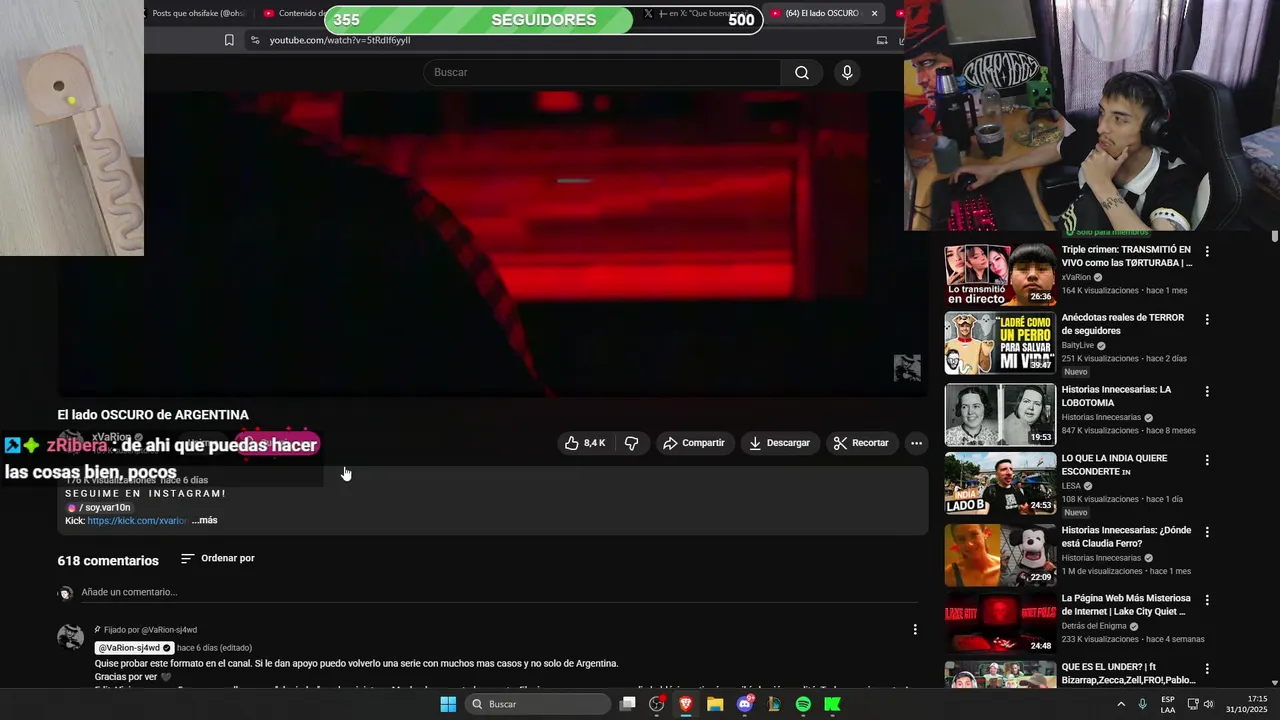Image resolution: width=1280 pixels, height=720 pixels.
Task: Open Dónde está Claudia Ferro thumbnail
Action: 1000,556
